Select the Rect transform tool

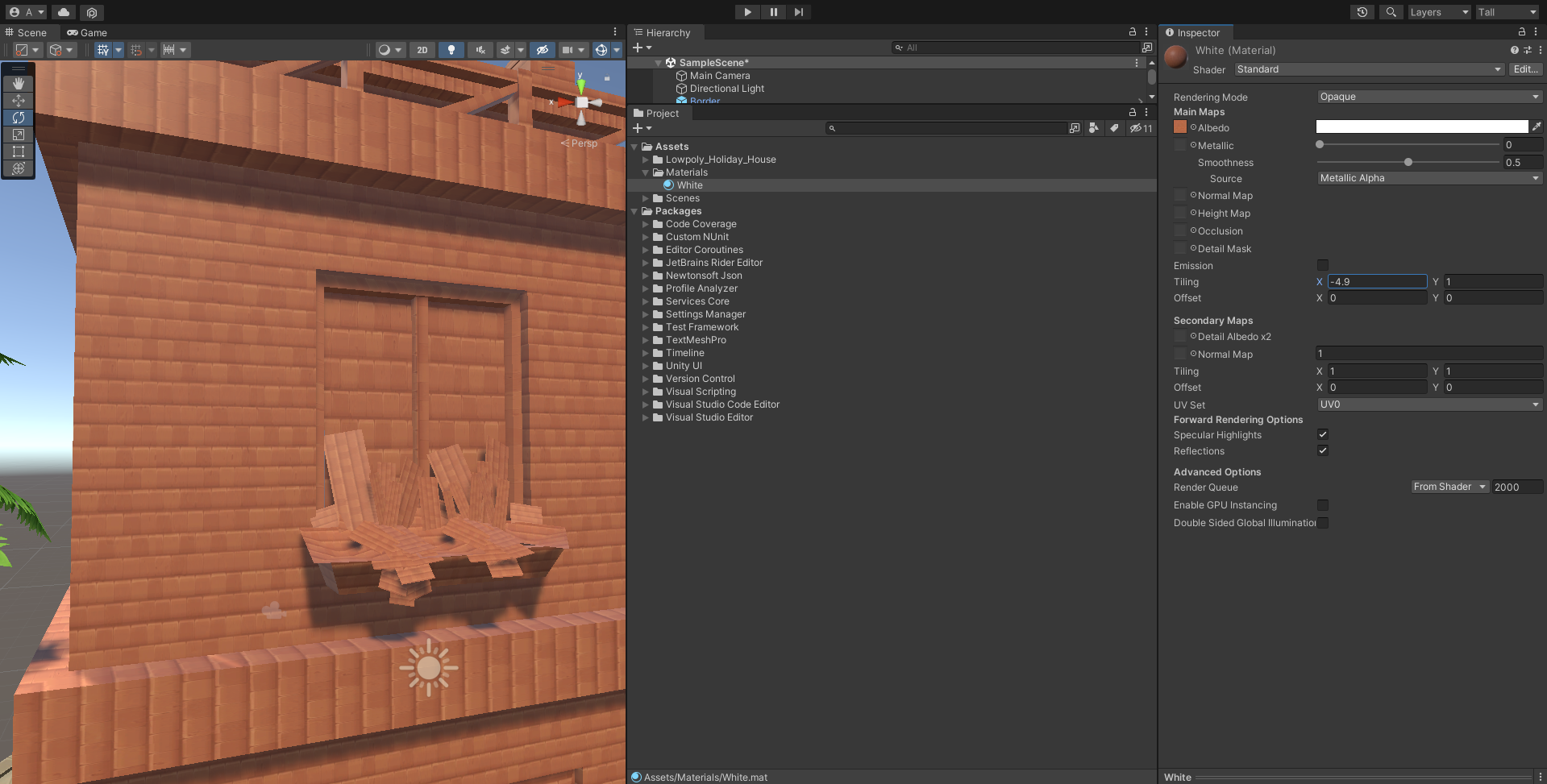click(x=19, y=151)
